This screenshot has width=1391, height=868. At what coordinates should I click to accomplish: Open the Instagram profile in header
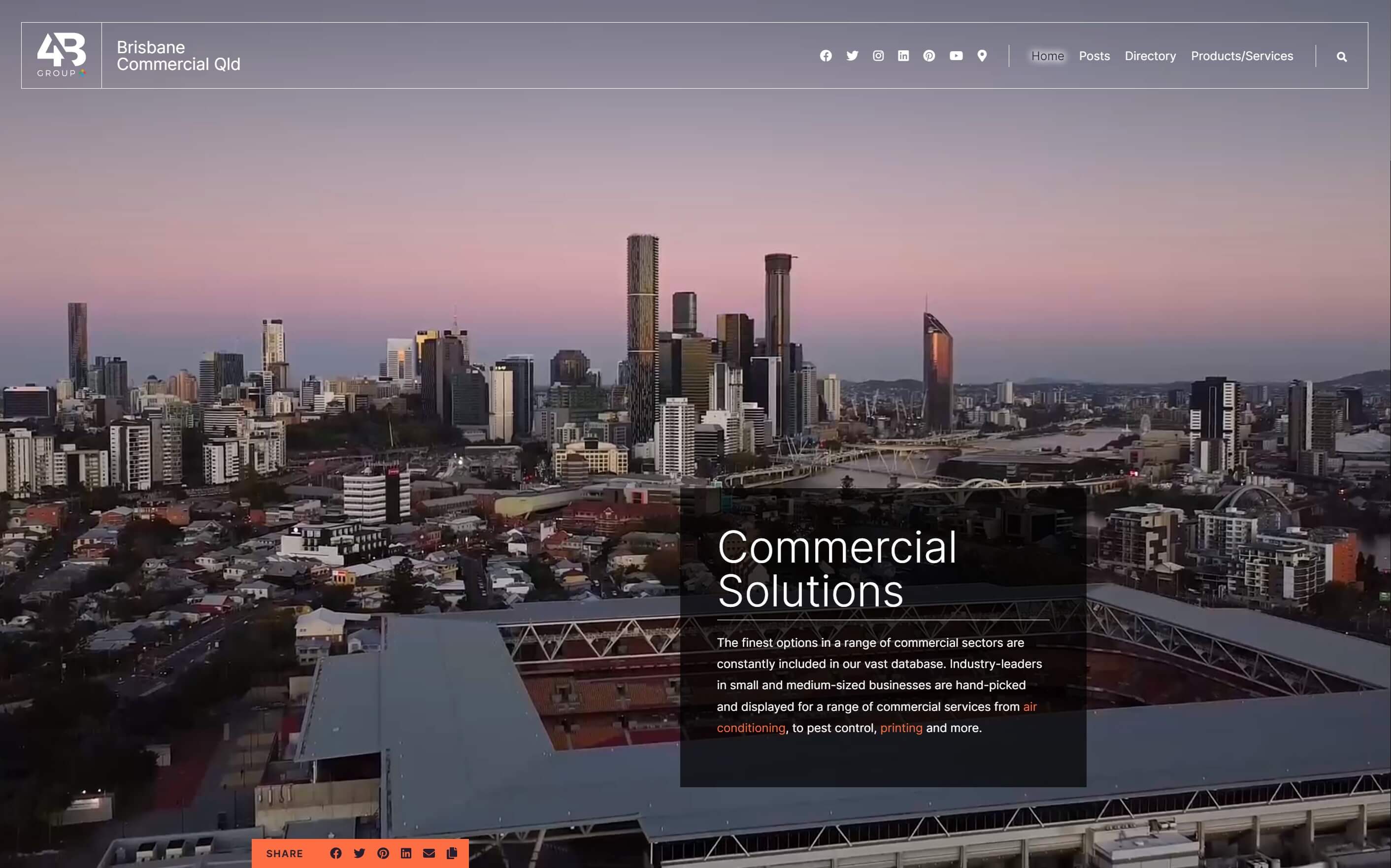click(878, 56)
